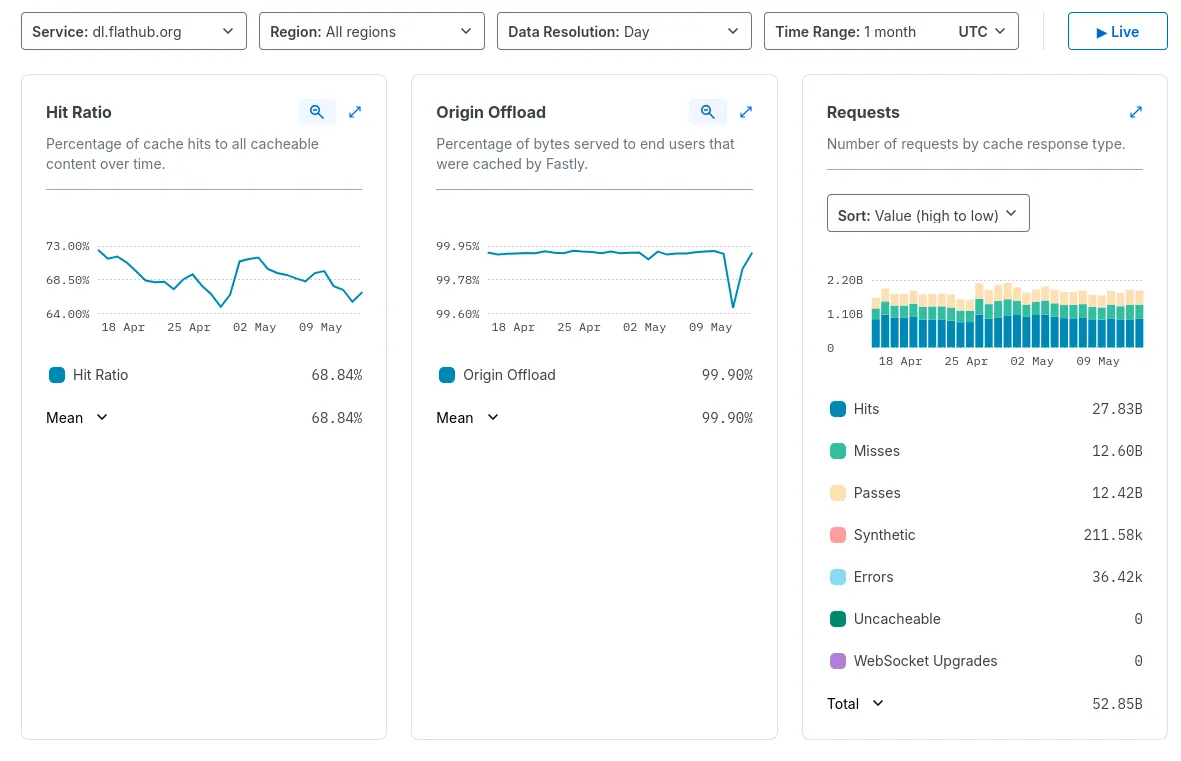Change the Total aggregation under Requests
Screen dimensions: 1181x761
coord(856,704)
